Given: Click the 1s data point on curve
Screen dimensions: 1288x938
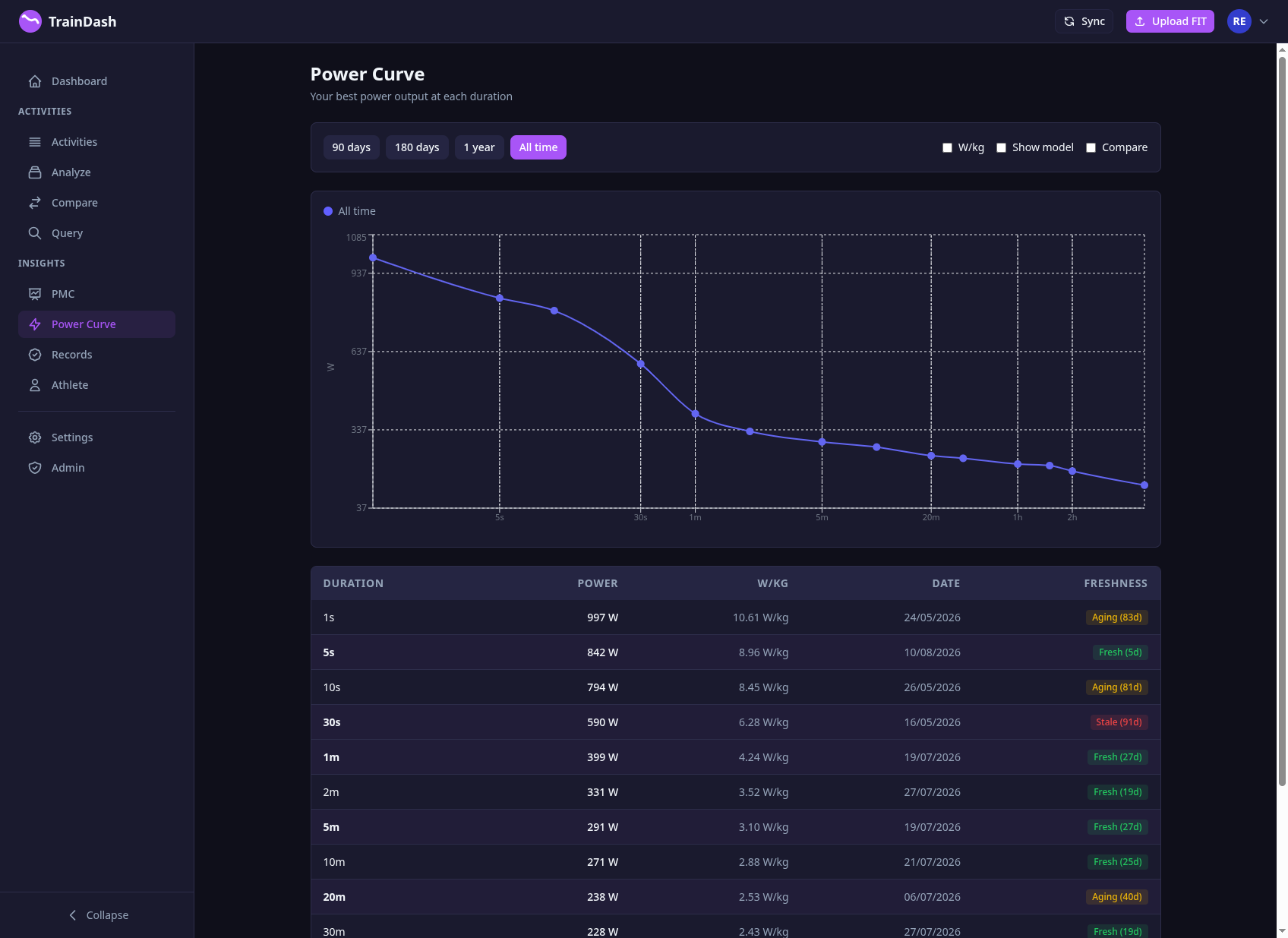Looking at the screenshot, I should [x=373, y=257].
